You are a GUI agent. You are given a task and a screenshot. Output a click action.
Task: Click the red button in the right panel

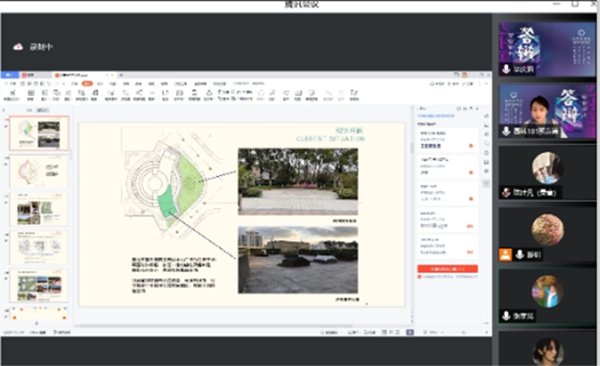(447, 269)
